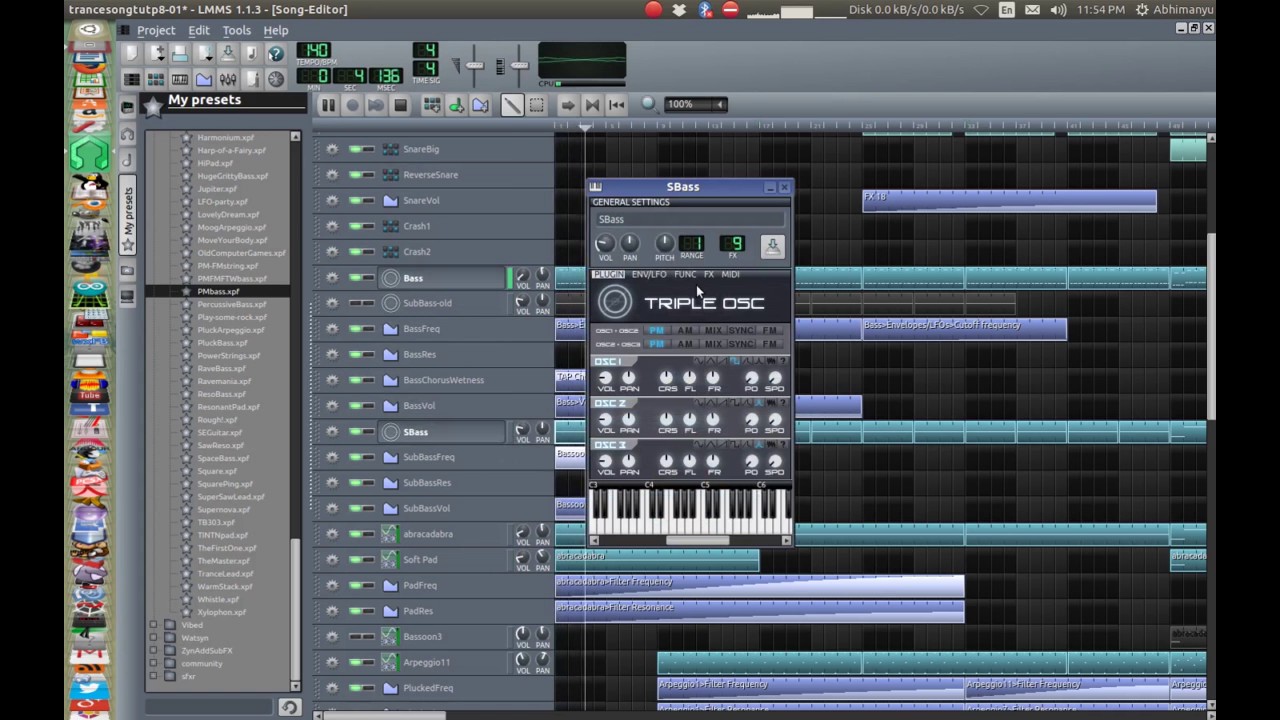Export the project with the toolbar icon
The image size is (1280, 720).
click(252, 53)
